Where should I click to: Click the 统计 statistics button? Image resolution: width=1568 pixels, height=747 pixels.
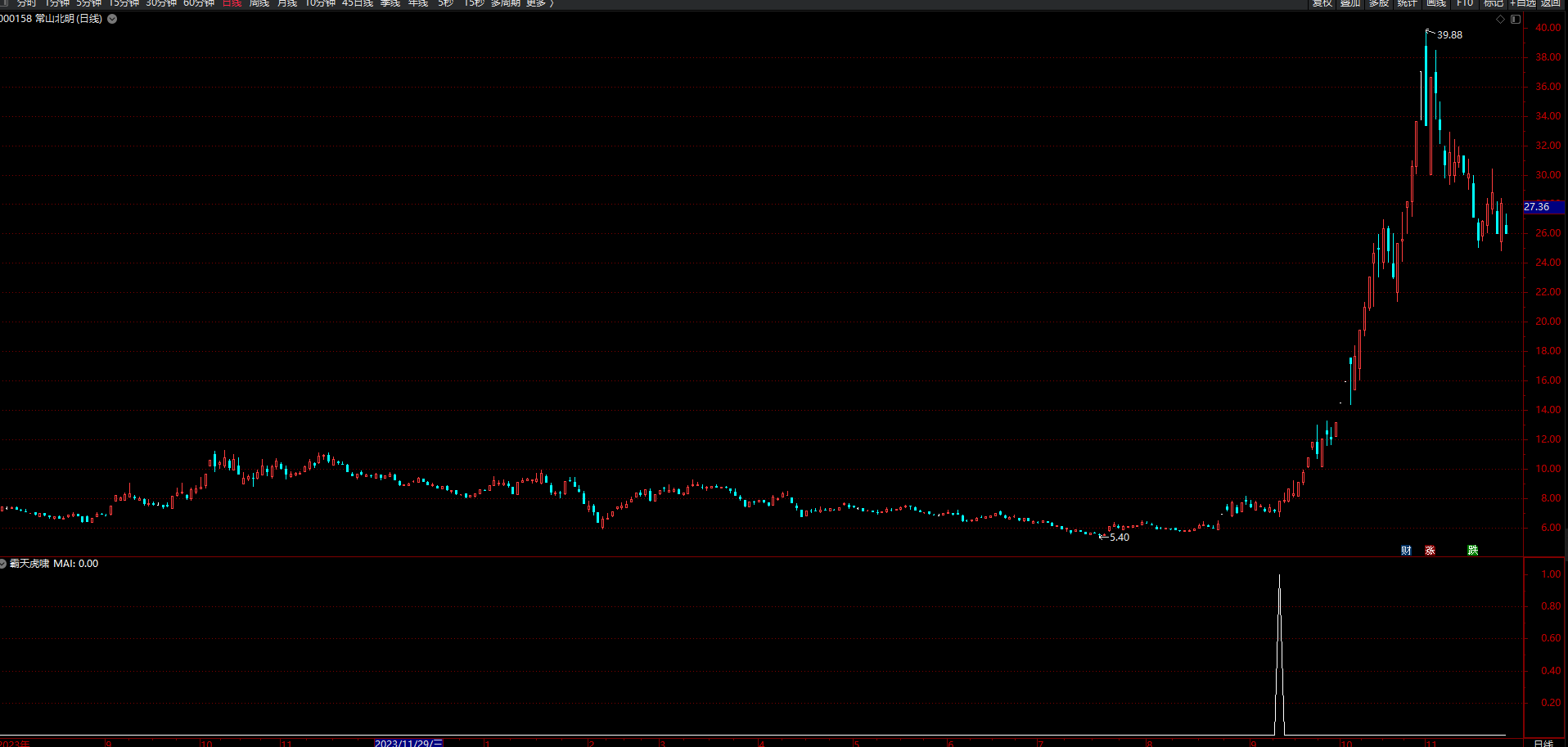point(1407,3)
